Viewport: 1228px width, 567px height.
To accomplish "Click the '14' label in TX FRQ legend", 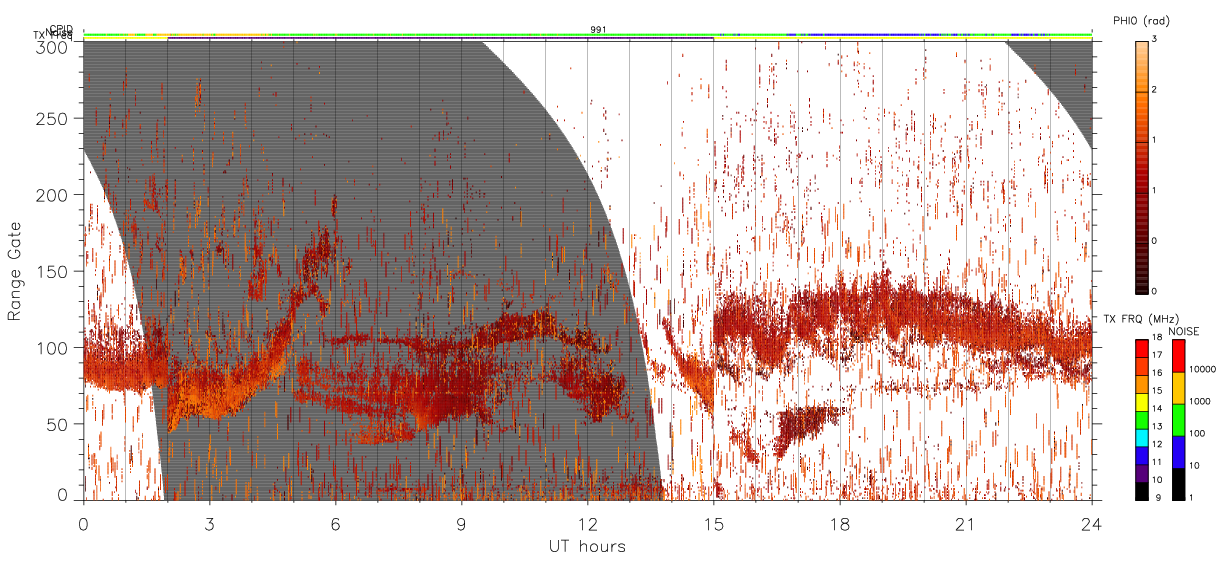I will (1158, 409).
